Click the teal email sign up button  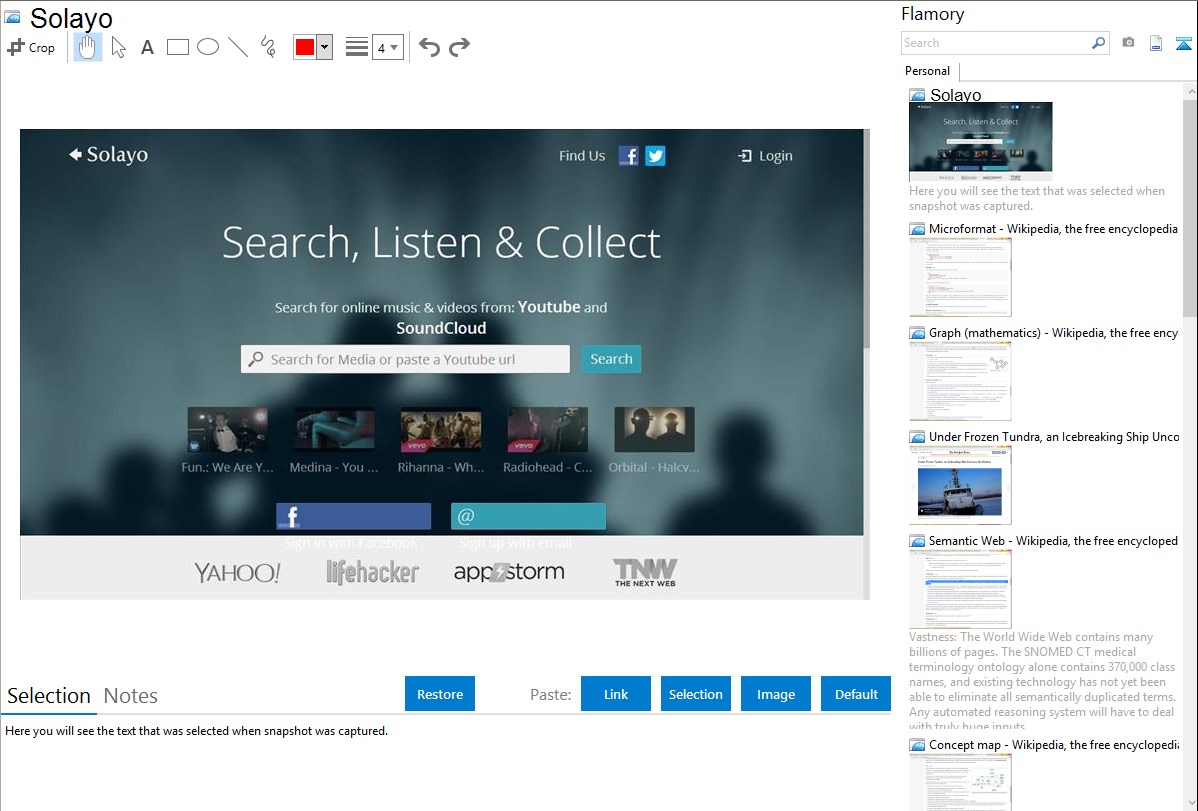point(529,517)
